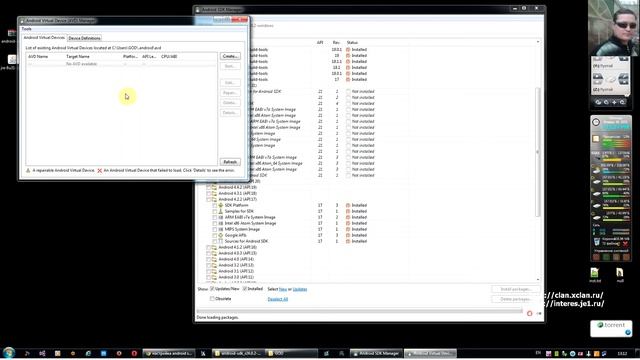Switch to the Android SDK Manager taskbar button
Screen dimensions: 640x360
376,353
